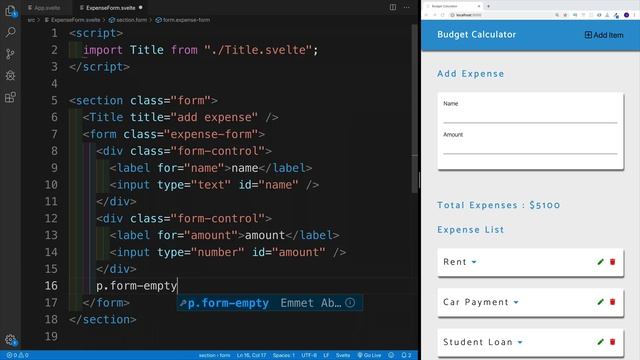
Task: Open the browser three-dot menu
Action: [635, 15]
